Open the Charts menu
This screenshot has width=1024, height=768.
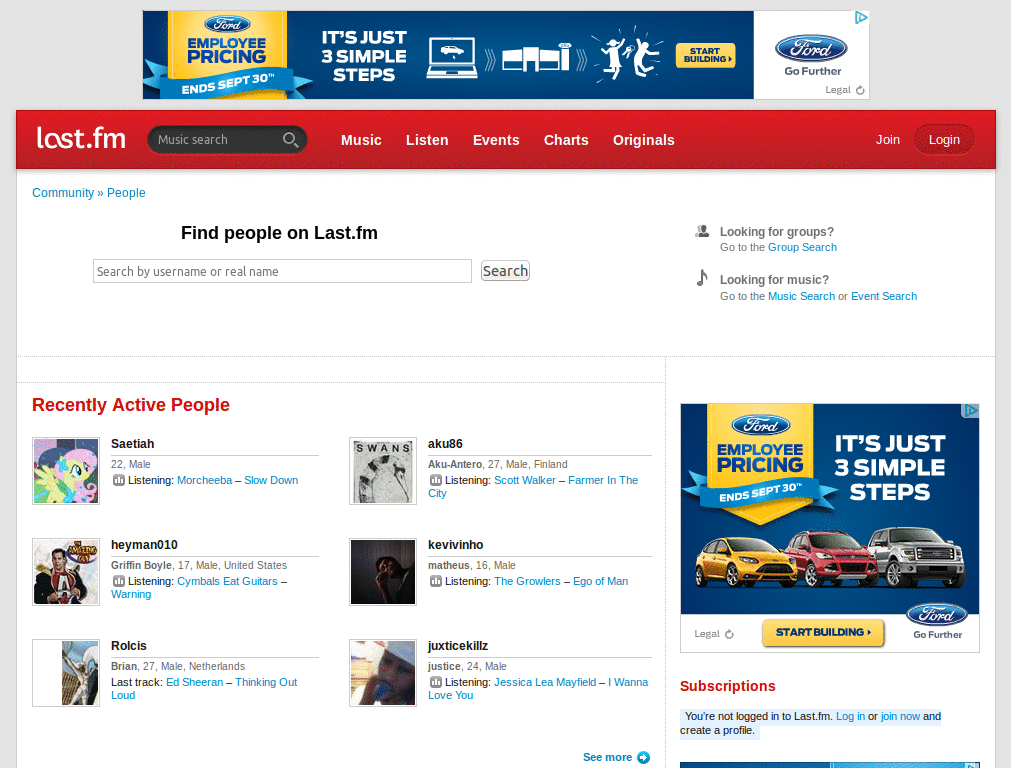pos(566,140)
